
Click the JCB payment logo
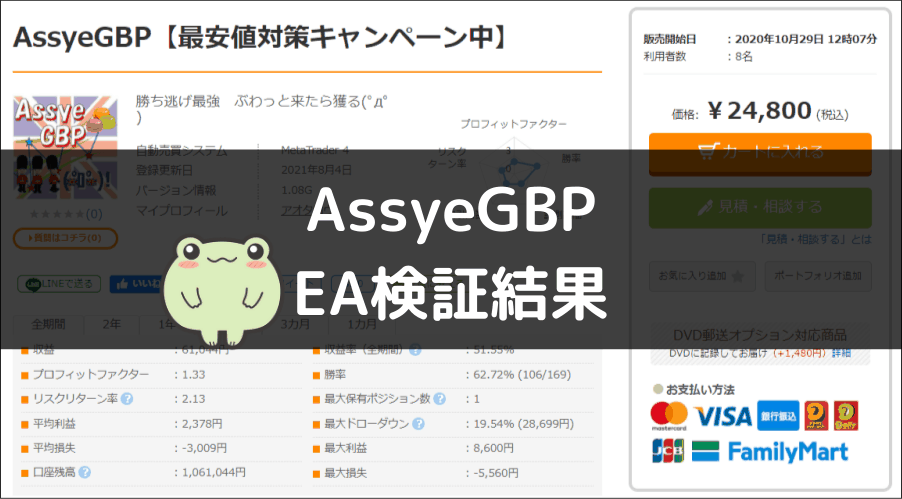[668, 451]
